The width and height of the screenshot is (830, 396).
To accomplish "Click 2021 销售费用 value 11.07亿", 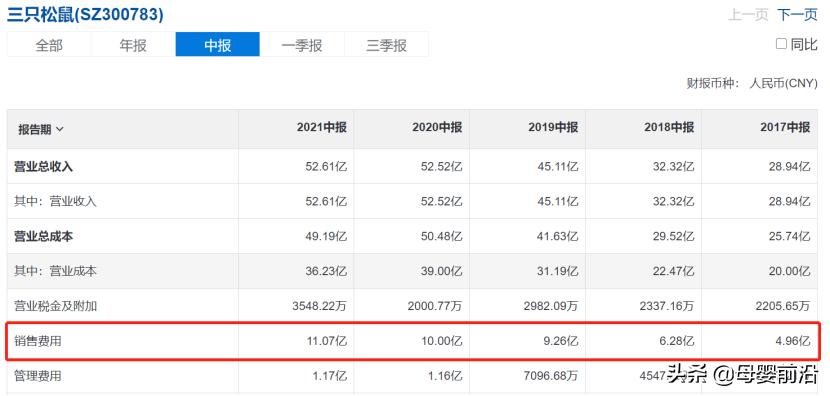I will [327, 341].
